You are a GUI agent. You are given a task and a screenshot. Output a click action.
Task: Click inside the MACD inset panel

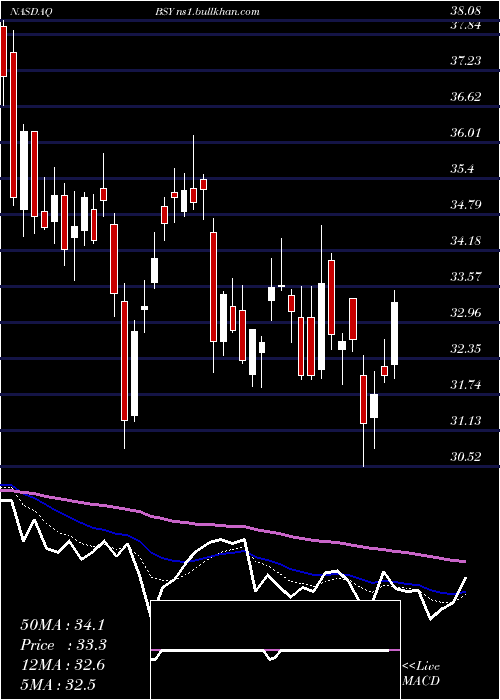275,650
